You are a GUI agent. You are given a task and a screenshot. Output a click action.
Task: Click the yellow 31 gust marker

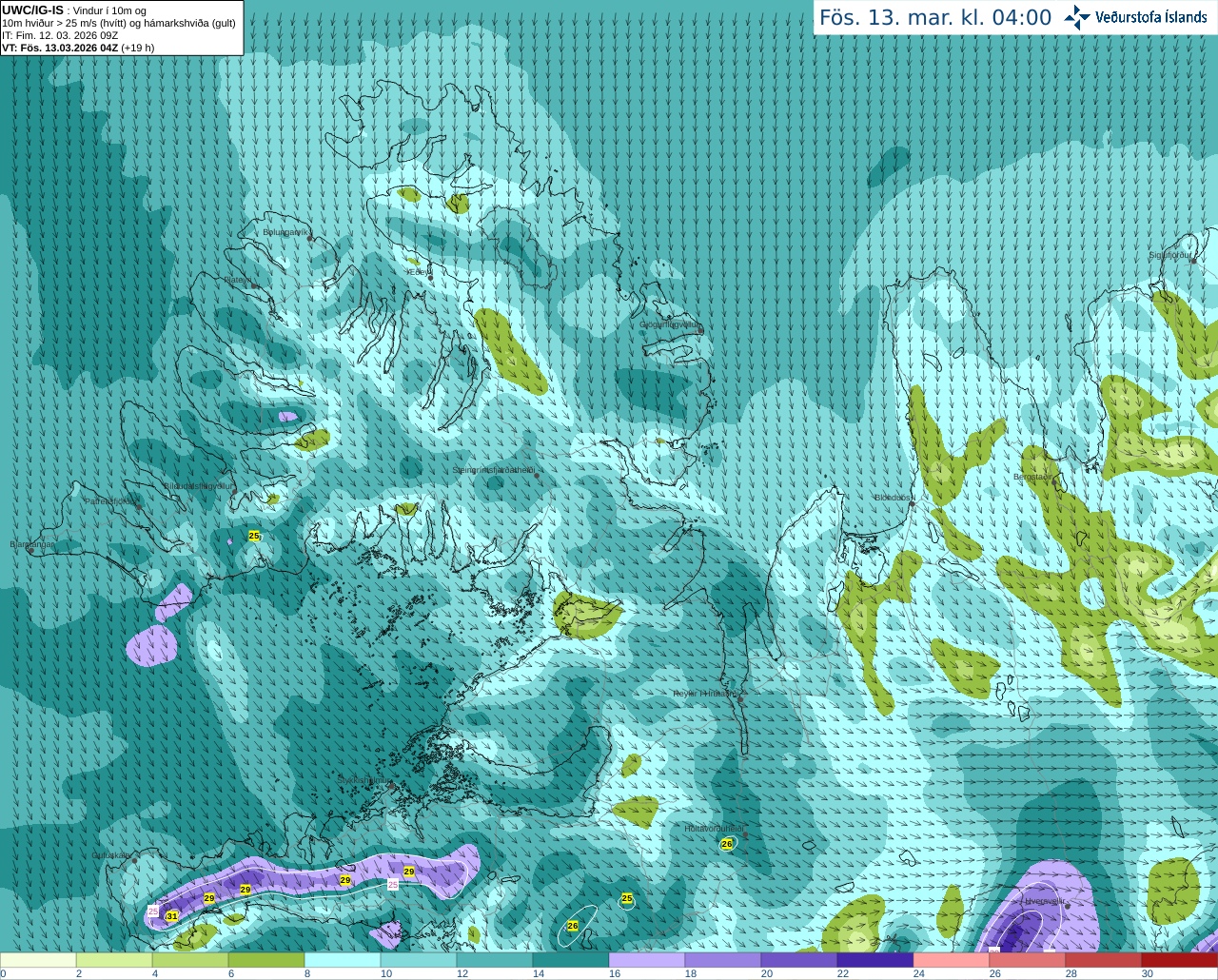[172, 915]
